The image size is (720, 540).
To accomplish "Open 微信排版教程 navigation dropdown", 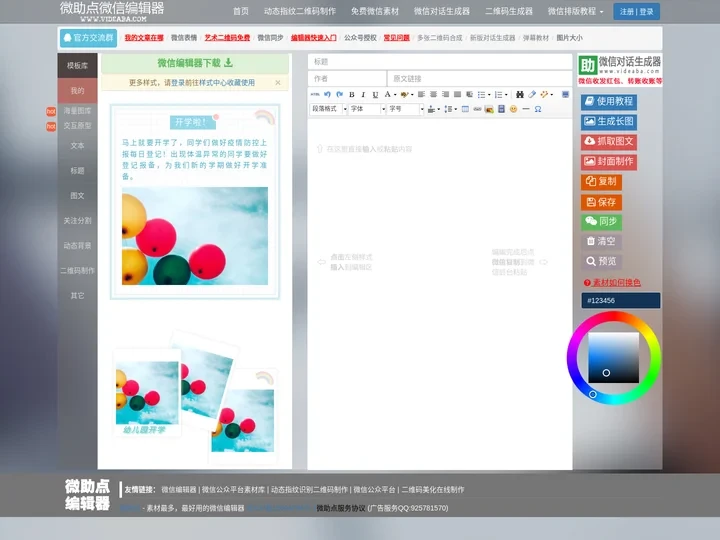I will coord(575,11).
